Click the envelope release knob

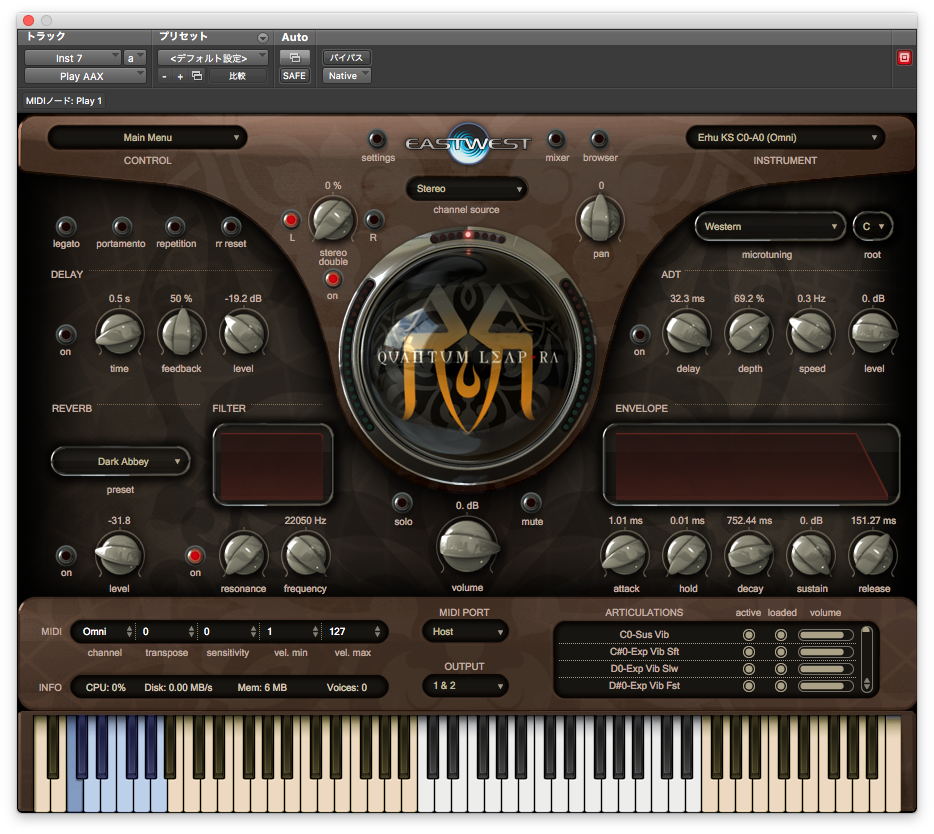(873, 555)
